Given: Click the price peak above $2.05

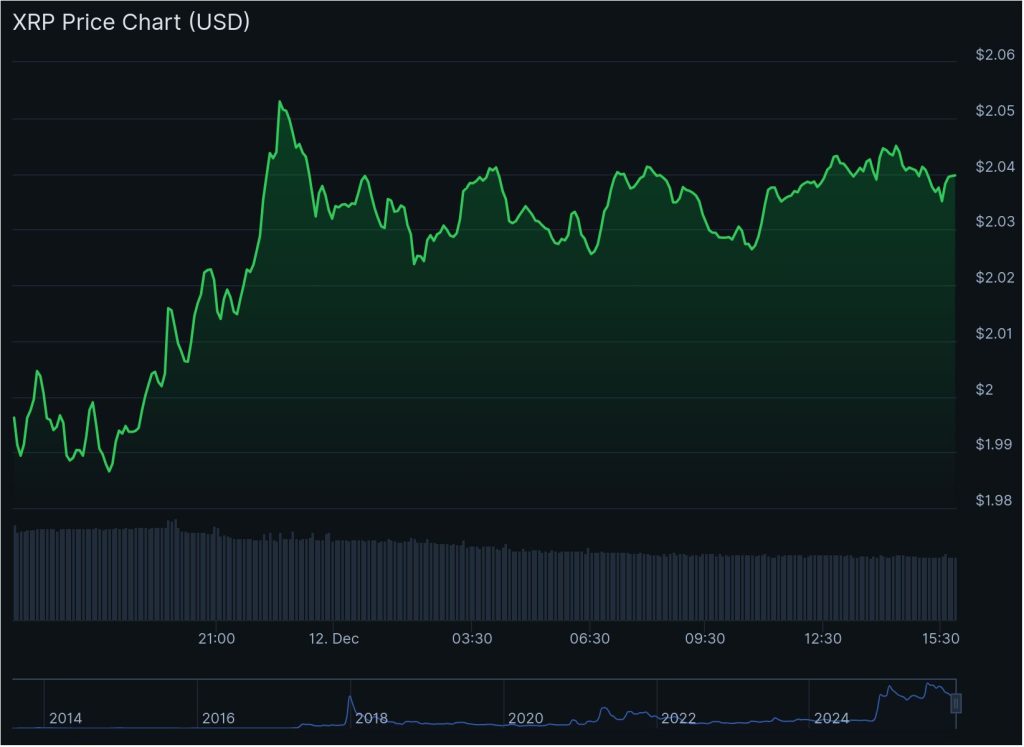Looking at the screenshot, I should 280,102.
